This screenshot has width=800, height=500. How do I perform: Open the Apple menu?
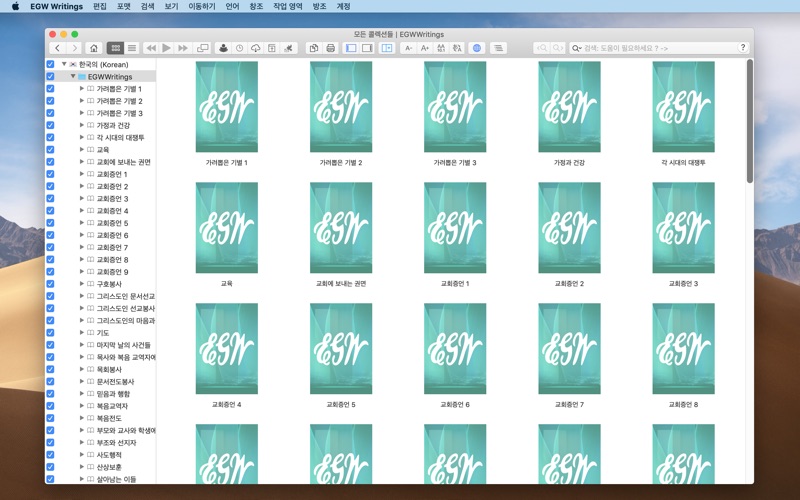[x=15, y=6]
